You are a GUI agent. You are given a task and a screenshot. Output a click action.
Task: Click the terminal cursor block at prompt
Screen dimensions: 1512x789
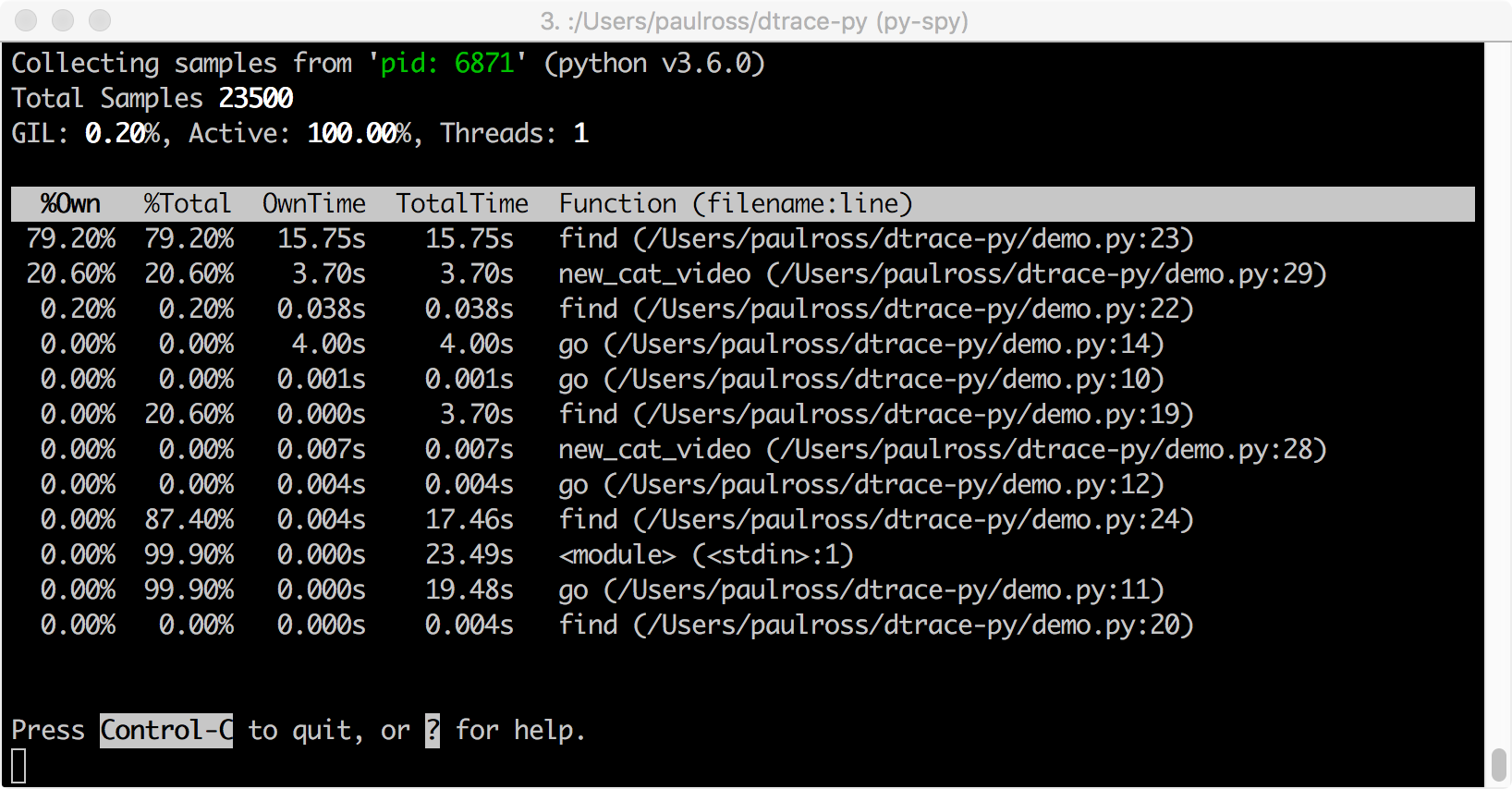click(x=18, y=766)
